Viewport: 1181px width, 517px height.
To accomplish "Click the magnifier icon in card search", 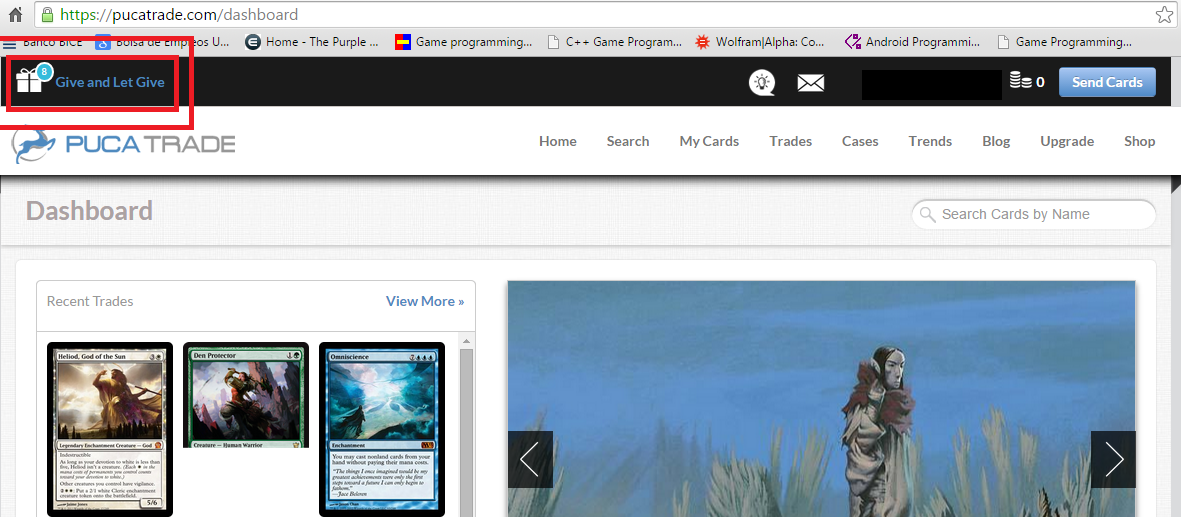I will point(927,215).
